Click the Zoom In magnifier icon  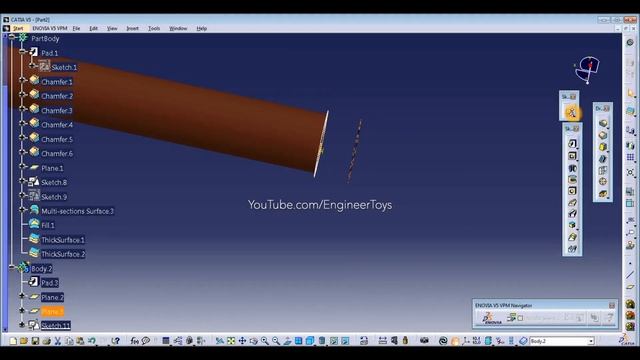click(x=265, y=340)
